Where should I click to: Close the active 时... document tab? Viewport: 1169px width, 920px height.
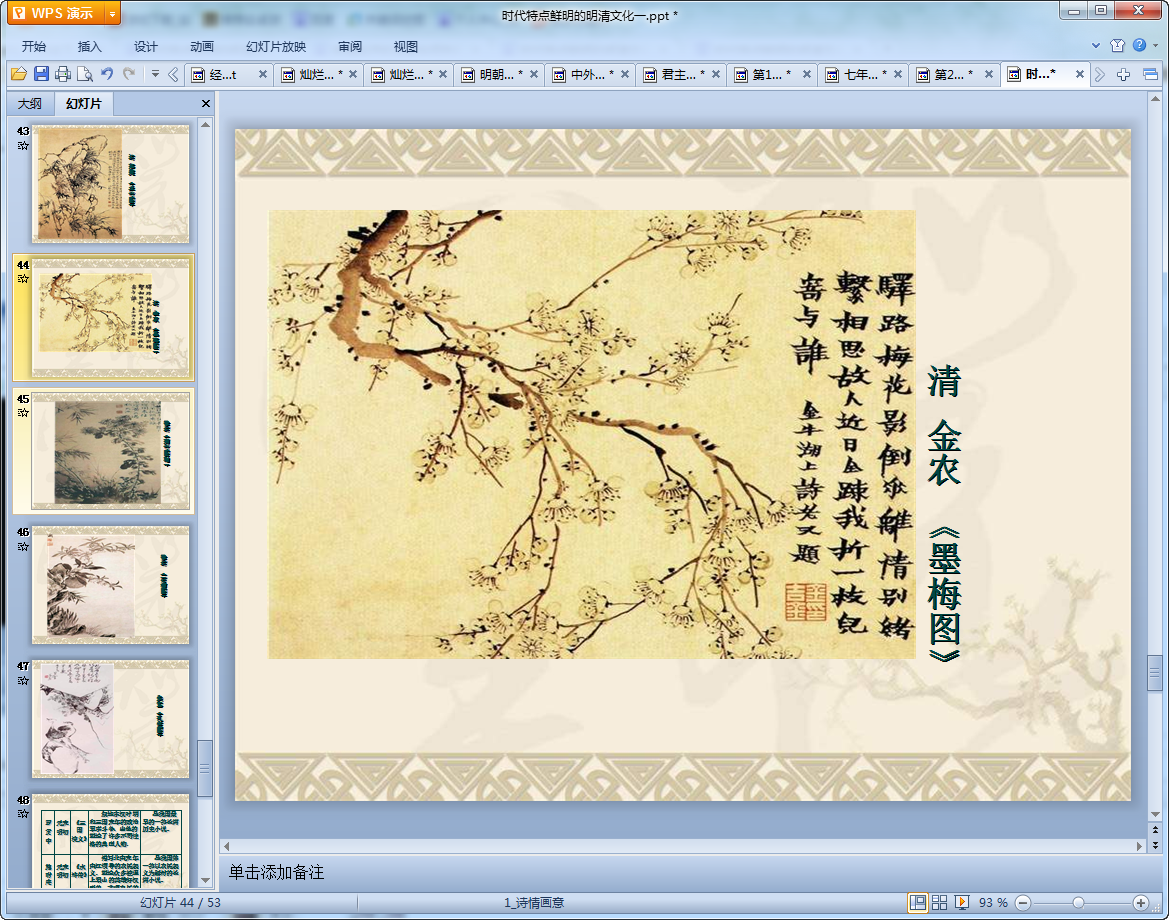[1080, 74]
